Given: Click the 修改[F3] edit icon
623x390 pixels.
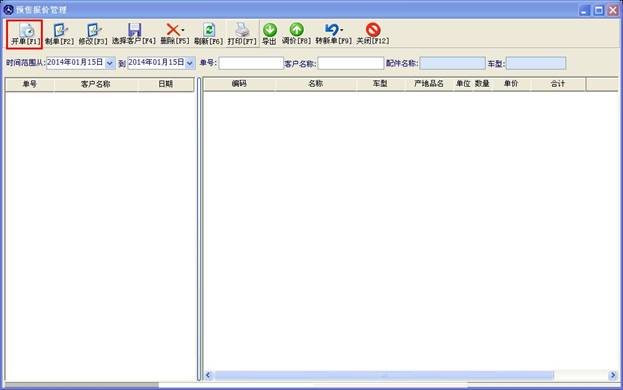Looking at the screenshot, I should (93, 30).
